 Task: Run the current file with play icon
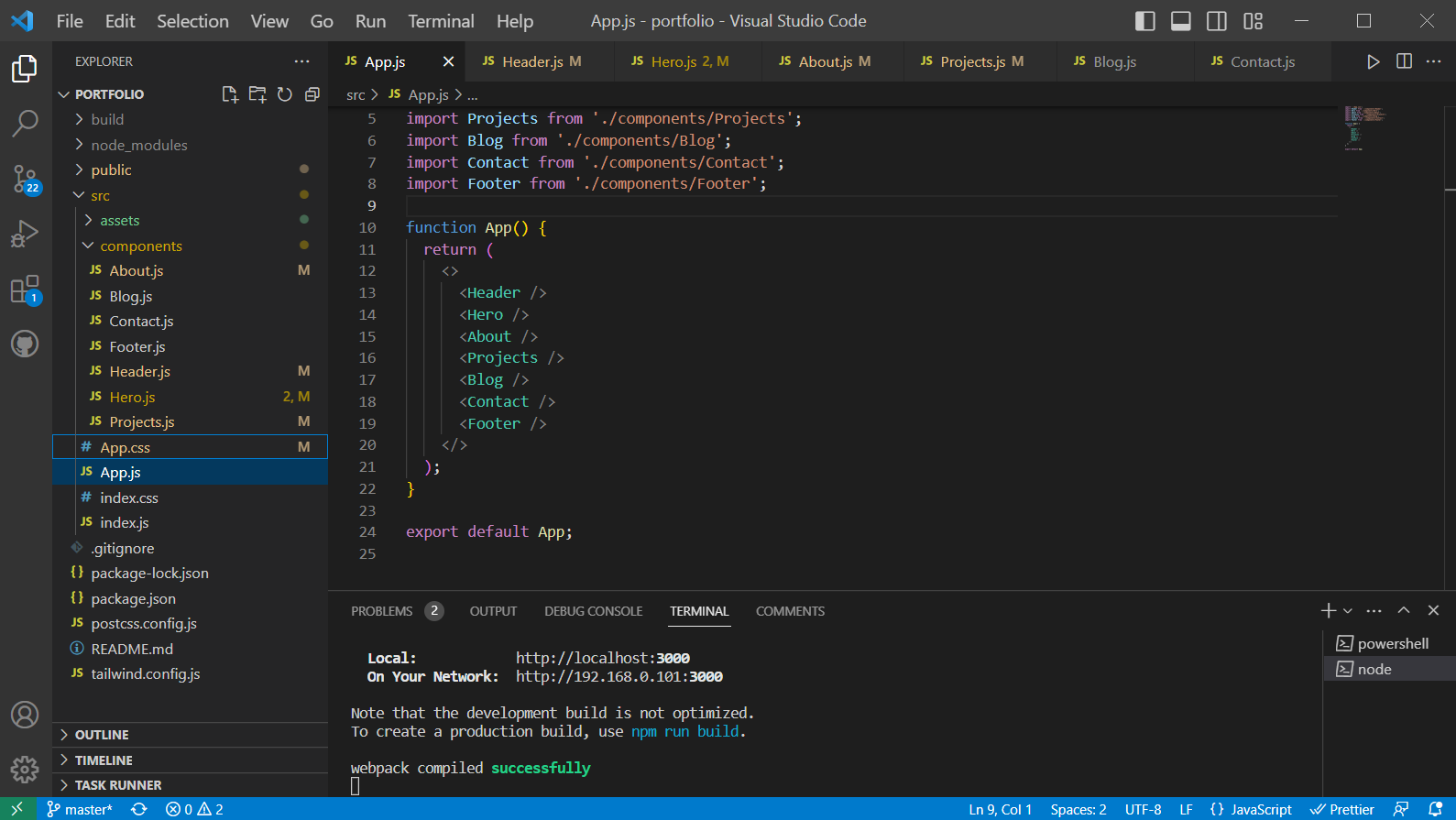tap(1373, 61)
